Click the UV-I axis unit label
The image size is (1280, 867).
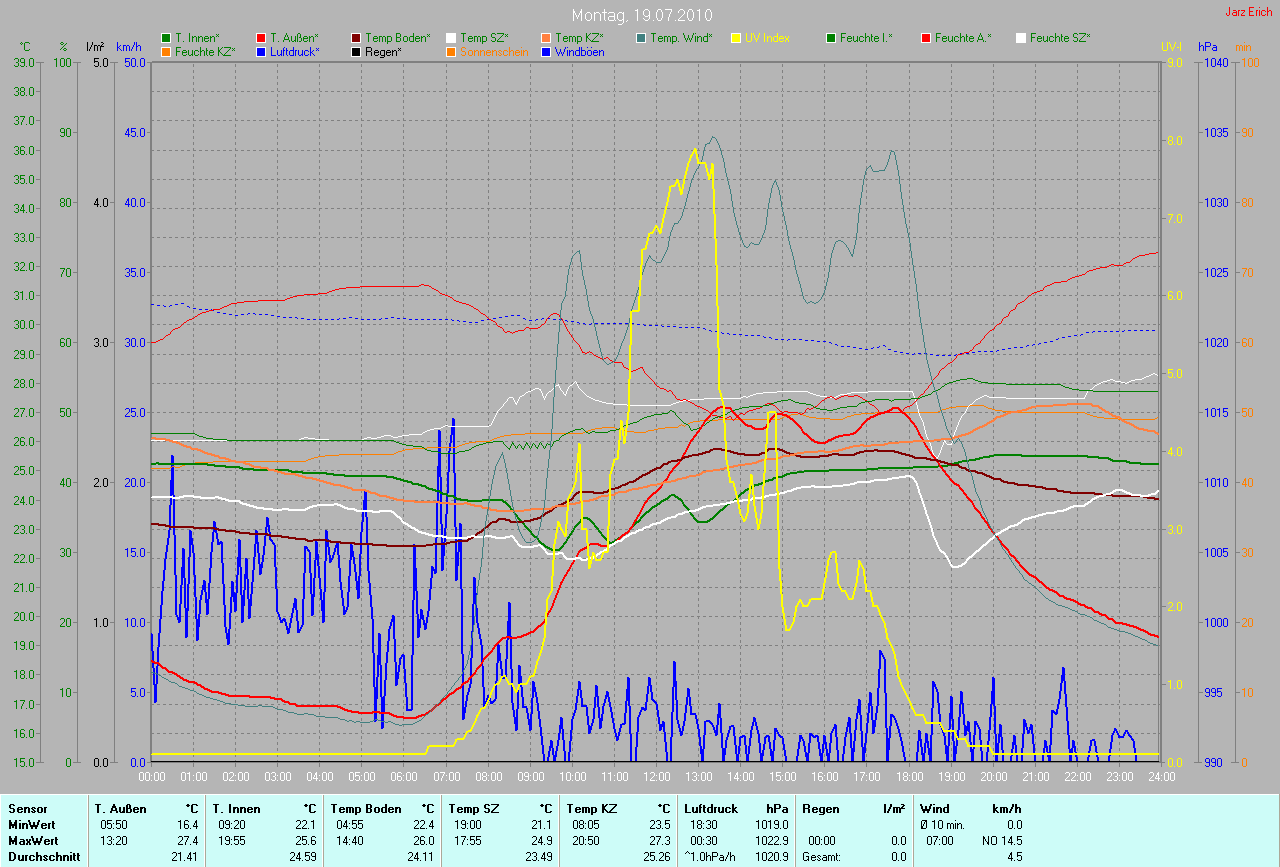[x=1171, y=46]
